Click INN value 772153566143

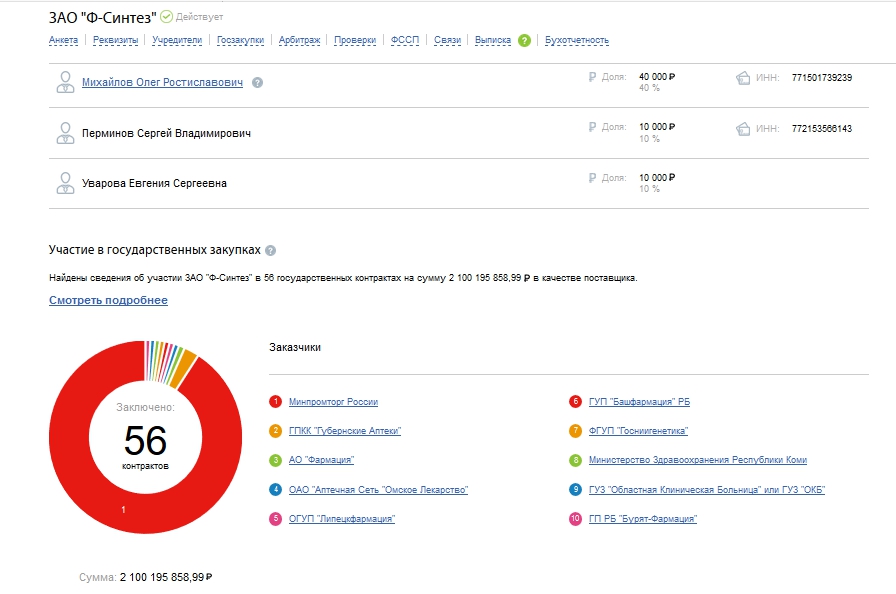(x=822, y=129)
